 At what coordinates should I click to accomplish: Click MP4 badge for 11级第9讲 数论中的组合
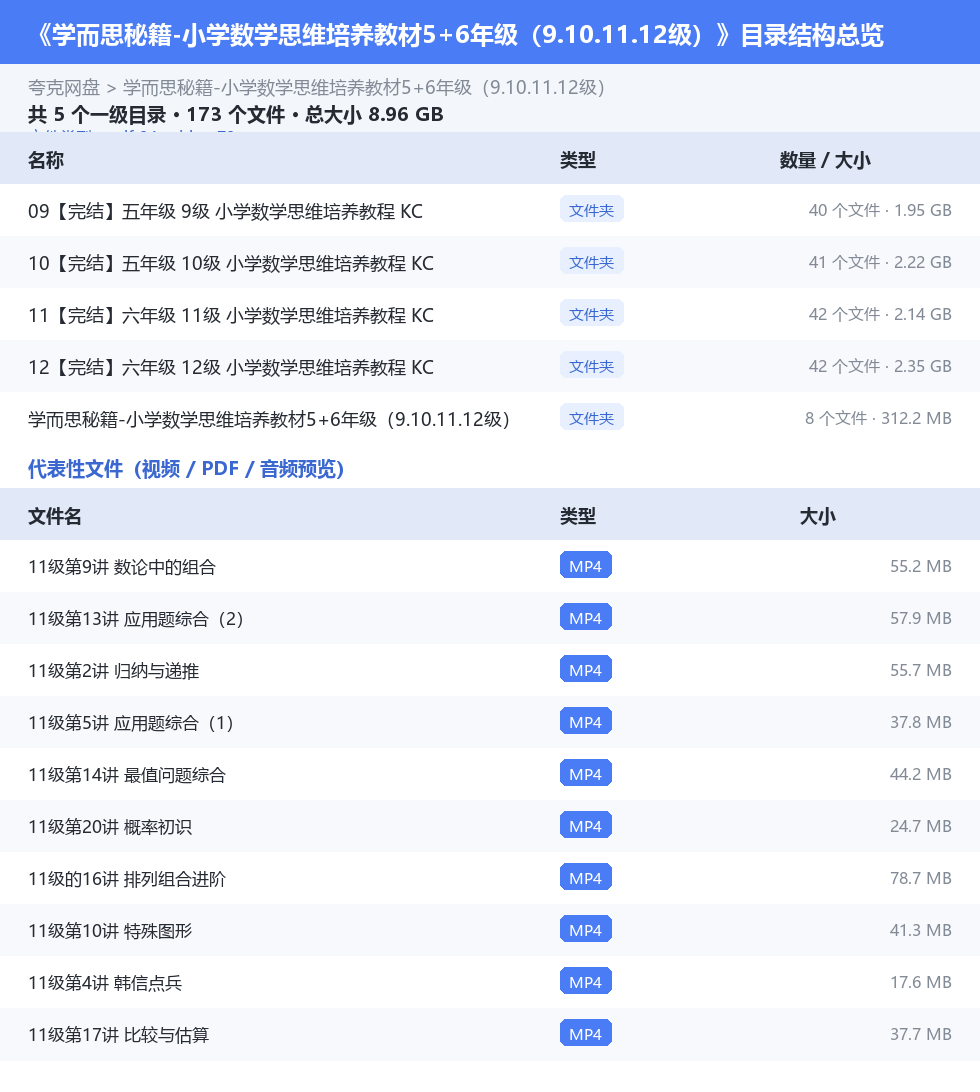[x=586, y=566]
